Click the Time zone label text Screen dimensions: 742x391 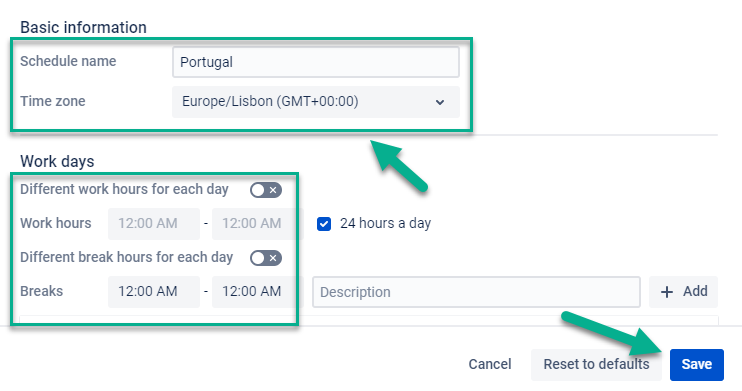[x=53, y=101]
